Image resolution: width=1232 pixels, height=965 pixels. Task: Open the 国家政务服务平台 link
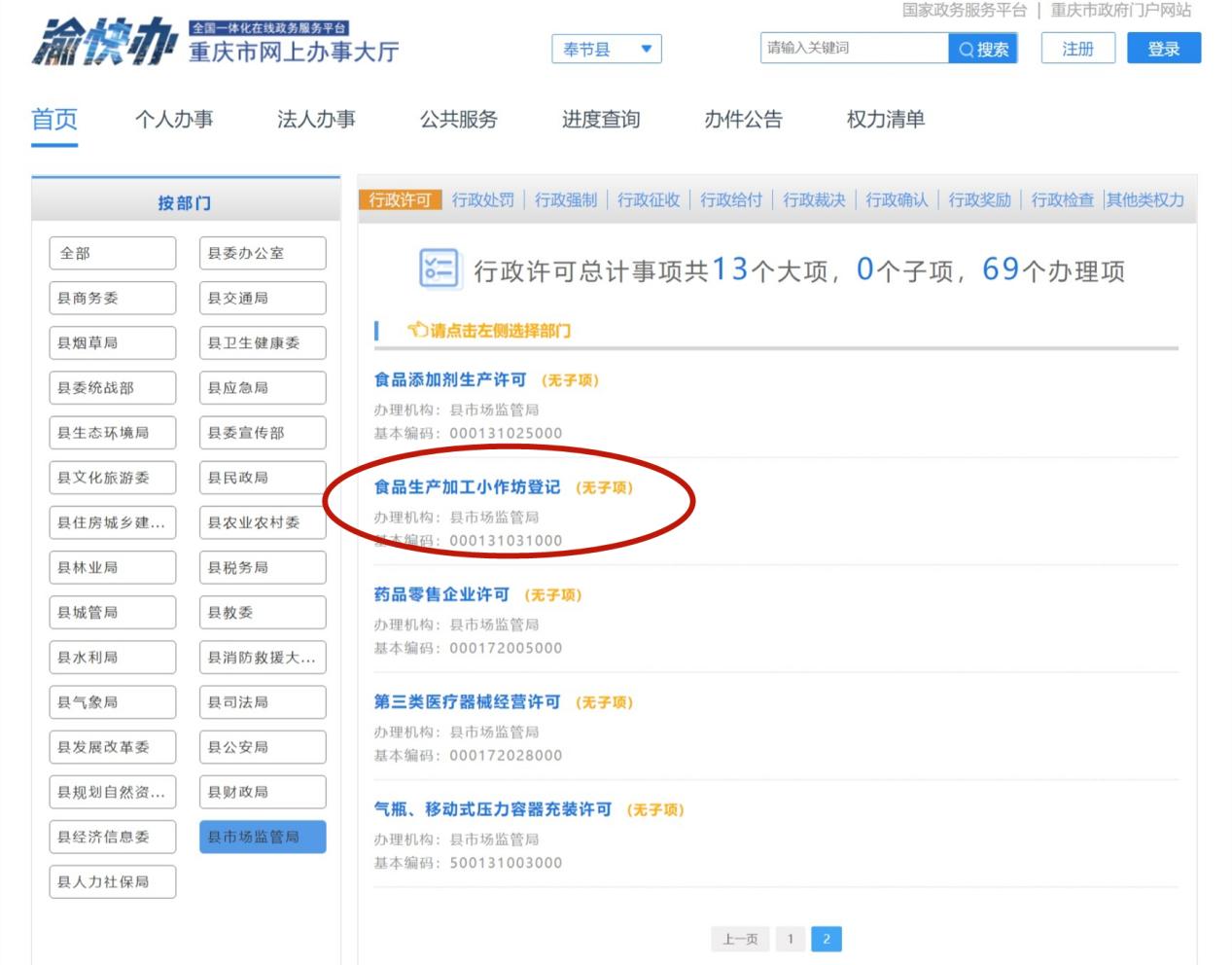(964, 10)
